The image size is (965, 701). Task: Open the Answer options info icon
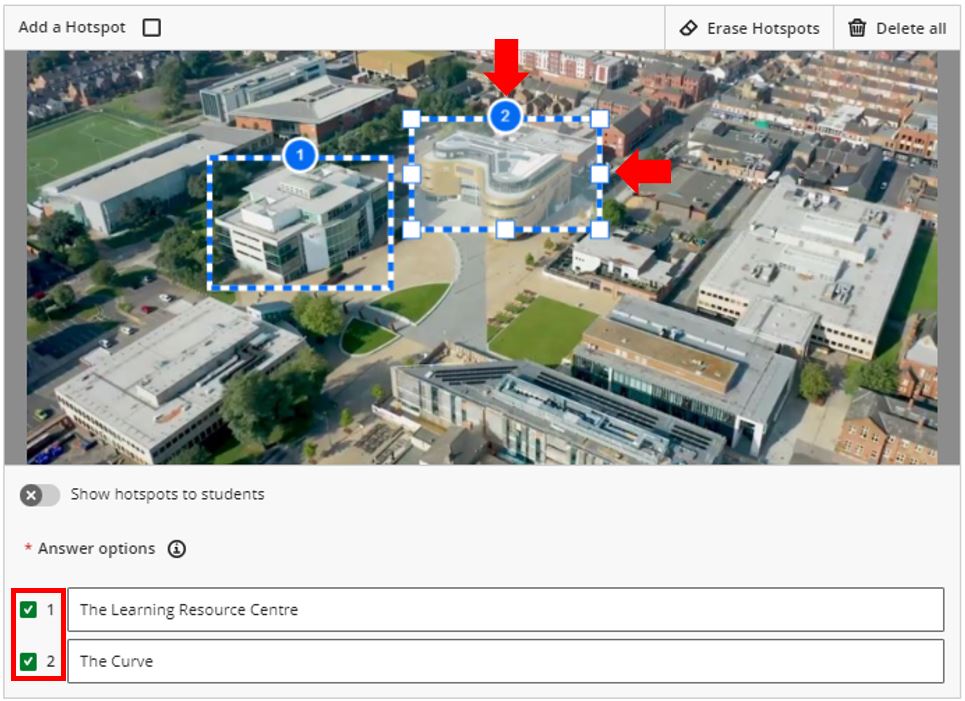(x=177, y=549)
